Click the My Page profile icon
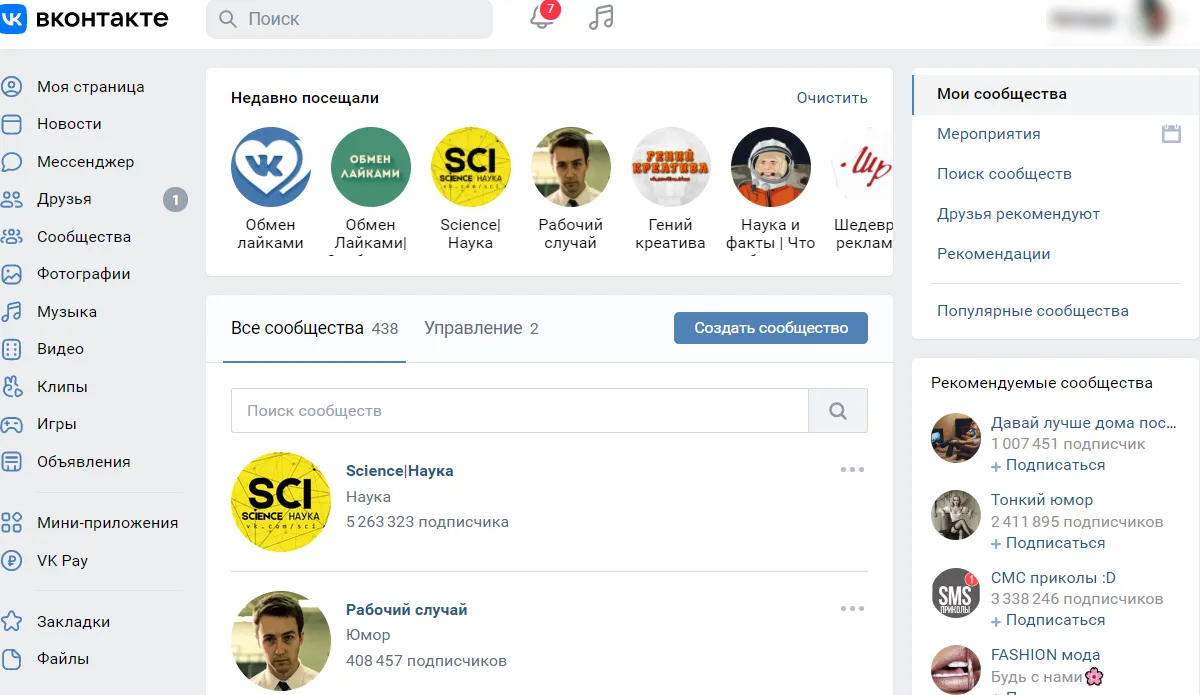 click(12, 87)
